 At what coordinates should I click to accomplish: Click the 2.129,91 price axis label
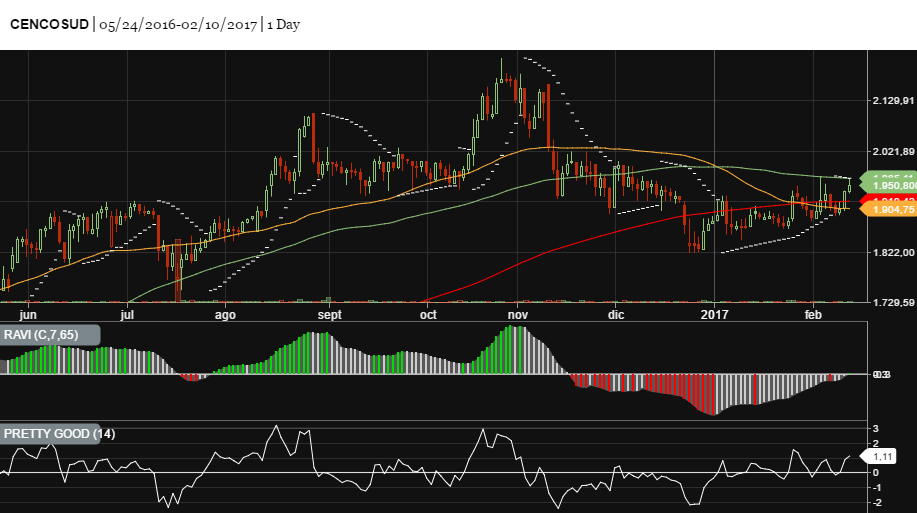coord(893,101)
